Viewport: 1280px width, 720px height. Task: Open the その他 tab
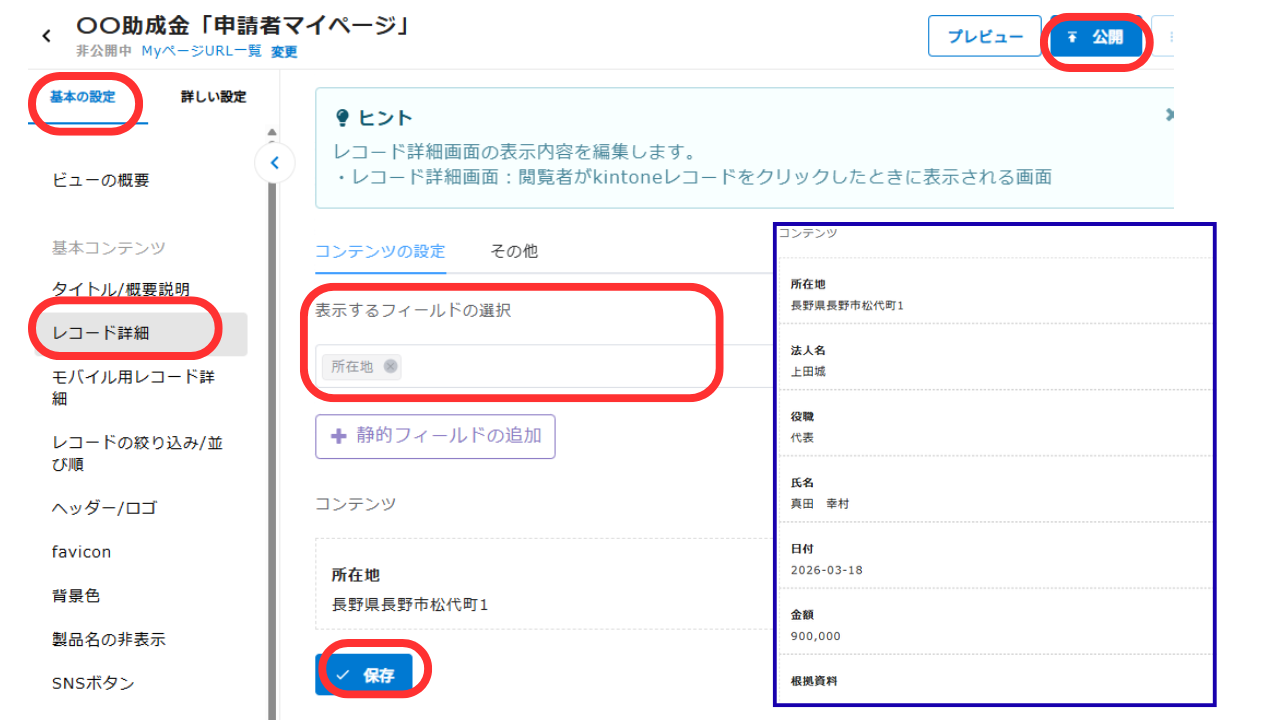coord(513,252)
